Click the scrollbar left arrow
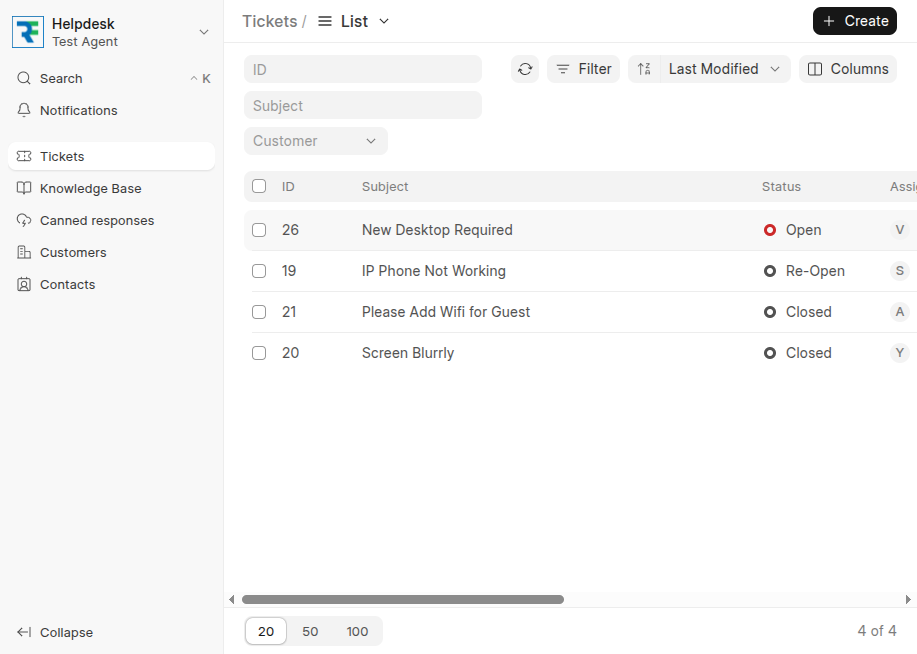The height and width of the screenshot is (654, 917). tap(232, 600)
